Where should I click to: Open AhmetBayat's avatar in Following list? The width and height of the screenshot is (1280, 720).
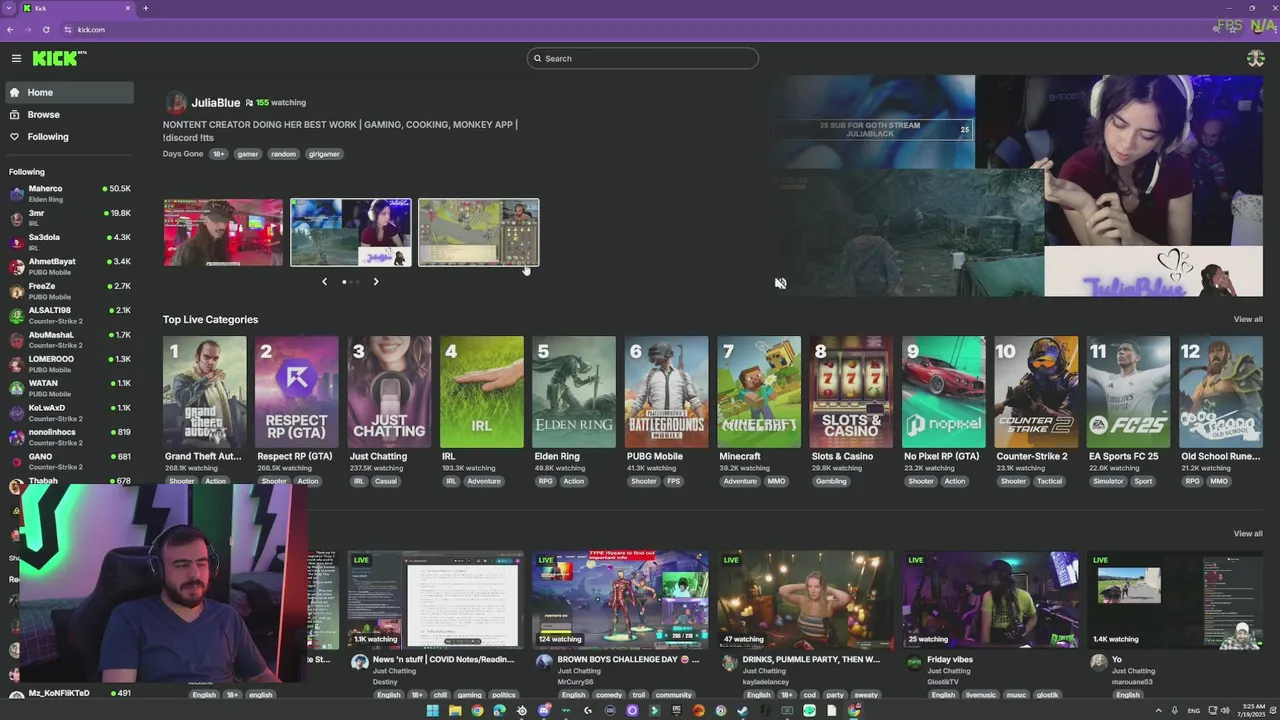pyautogui.click(x=17, y=266)
